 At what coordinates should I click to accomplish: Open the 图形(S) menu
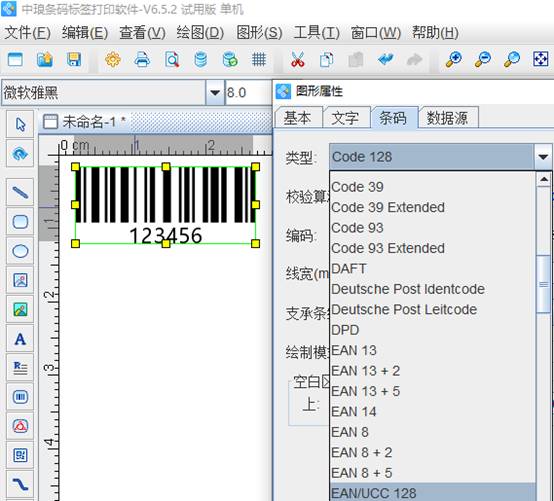pos(259,33)
